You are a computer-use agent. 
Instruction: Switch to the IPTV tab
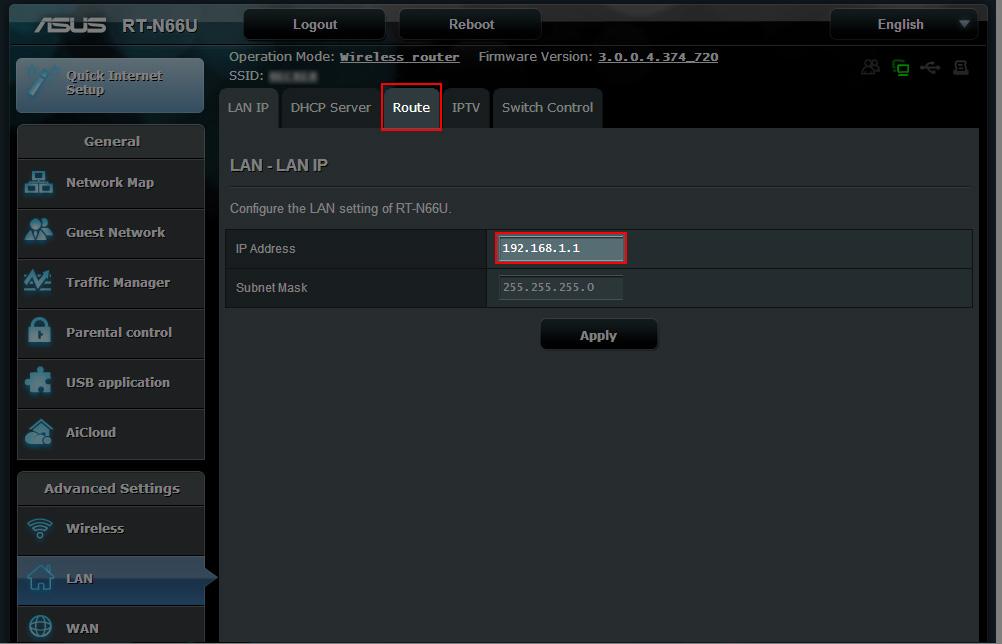(466, 108)
